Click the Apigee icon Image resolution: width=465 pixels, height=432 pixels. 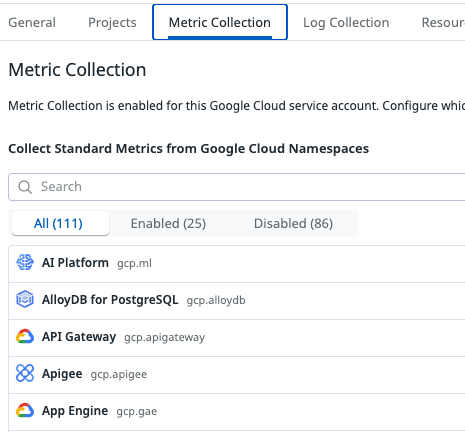point(25,373)
